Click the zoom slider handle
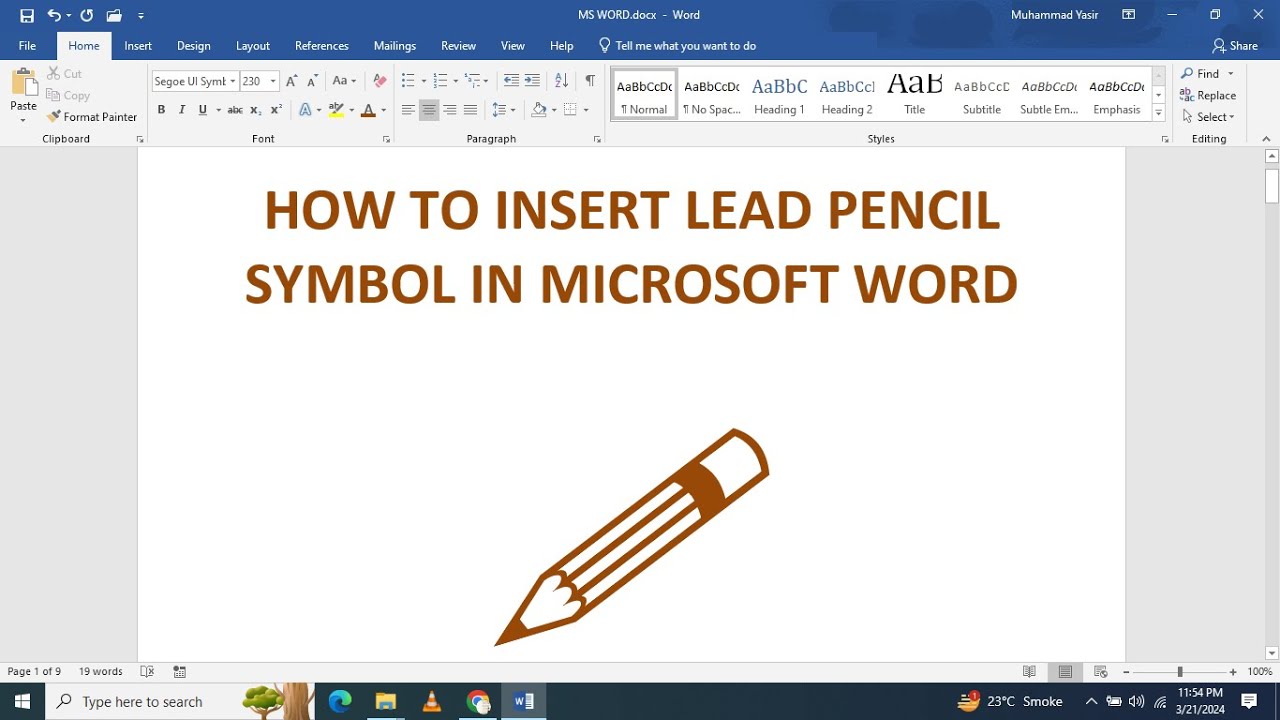The height and width of the screenshot is (720, 1280). (x=1180, y=672)
